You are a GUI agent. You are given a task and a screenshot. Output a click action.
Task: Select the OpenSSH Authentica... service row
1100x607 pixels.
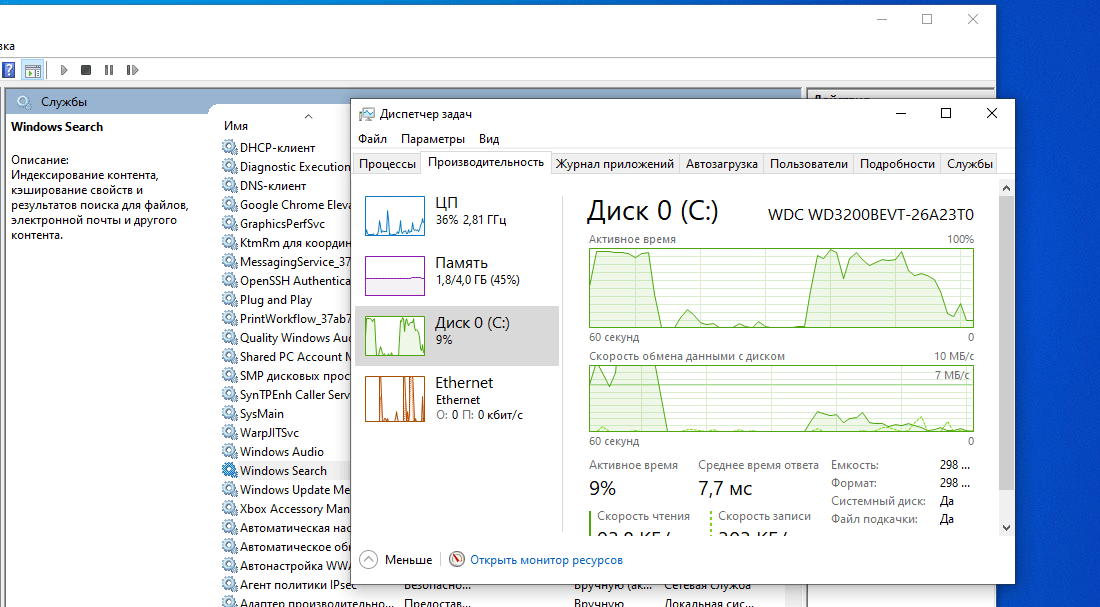point(286,281)
